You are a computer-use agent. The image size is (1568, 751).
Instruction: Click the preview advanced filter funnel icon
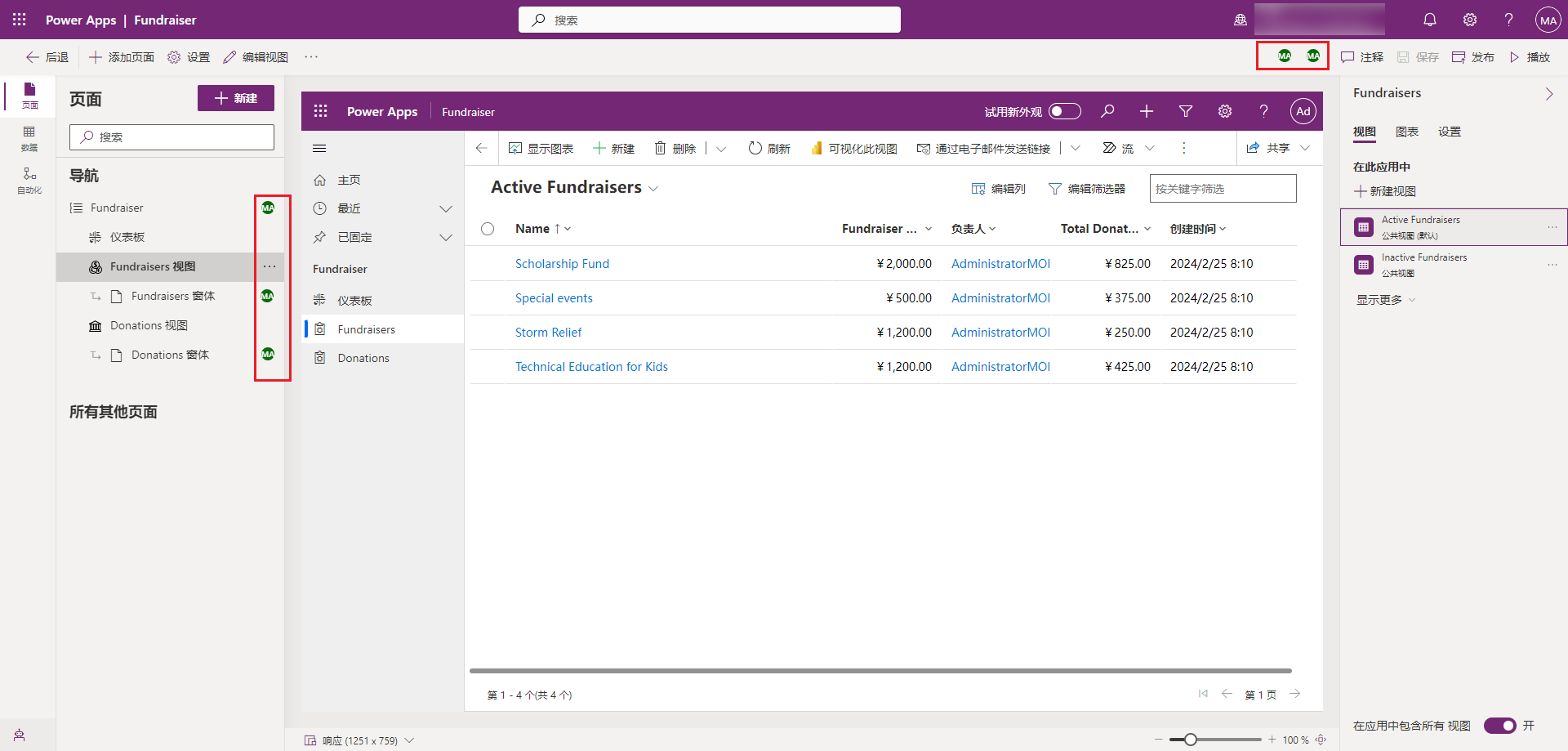click(x=1186, y=111)
